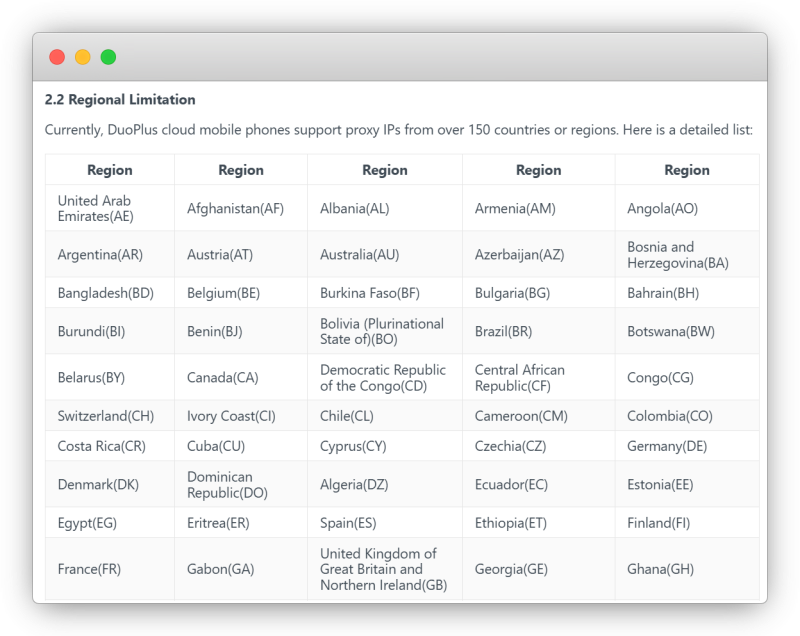Select the France(FR) table cell
The image size is (800, 636).
tap(91, 569)
